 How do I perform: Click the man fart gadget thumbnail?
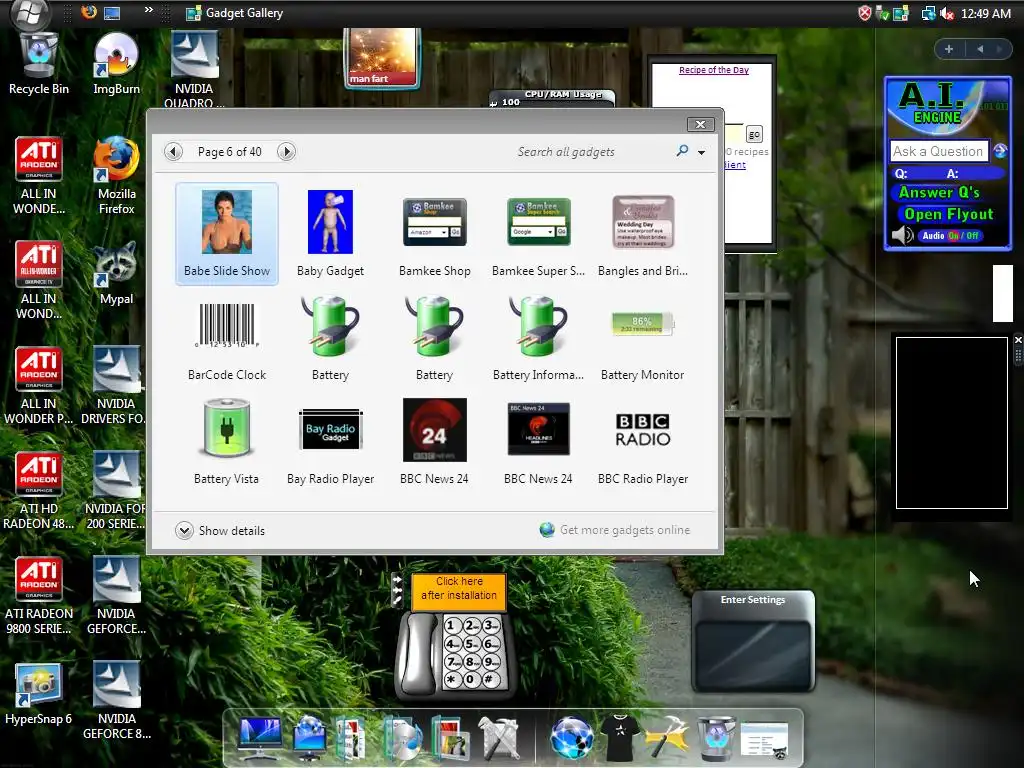tap(382, 57)
